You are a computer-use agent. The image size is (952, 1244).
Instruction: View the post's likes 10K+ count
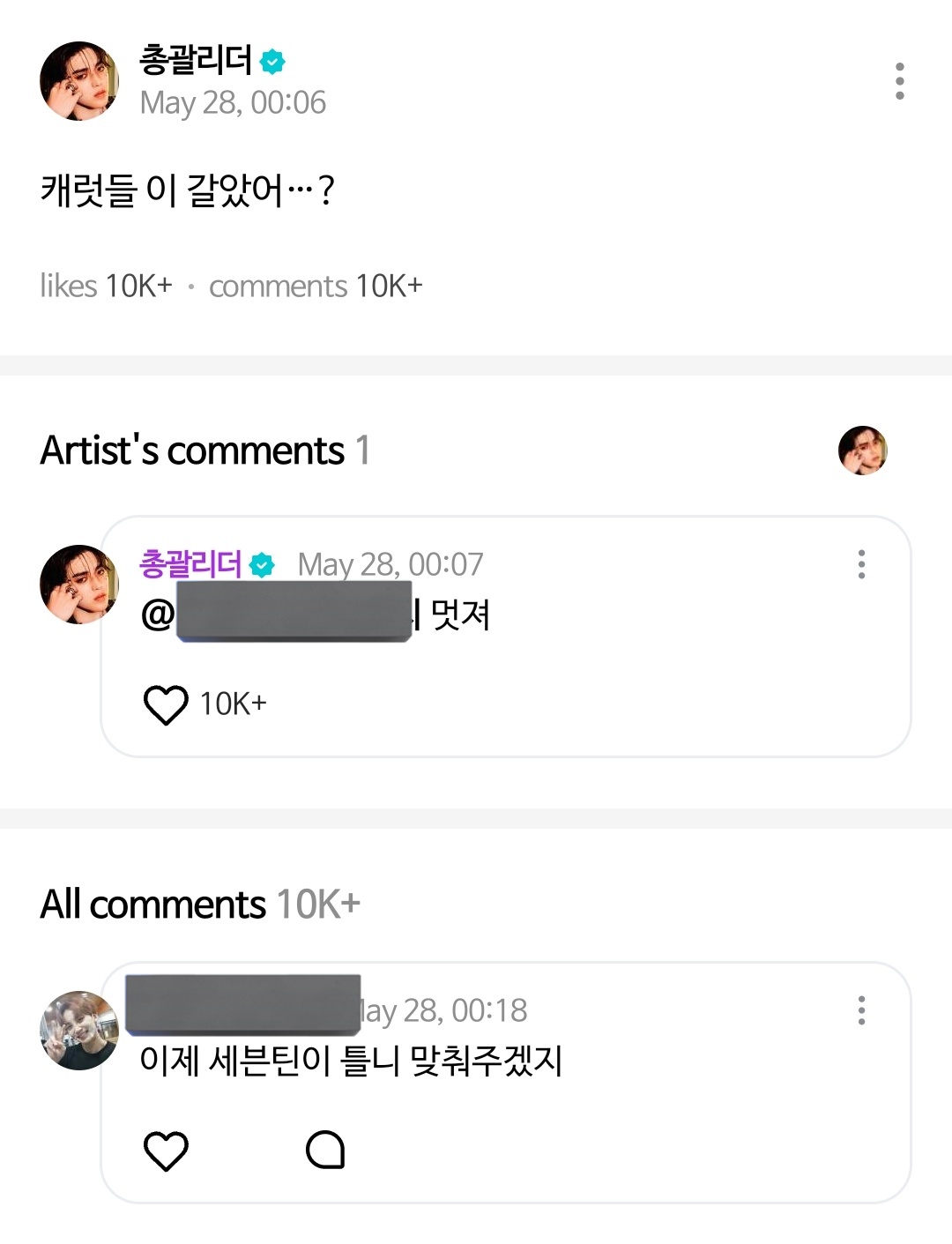click(106, 286)
